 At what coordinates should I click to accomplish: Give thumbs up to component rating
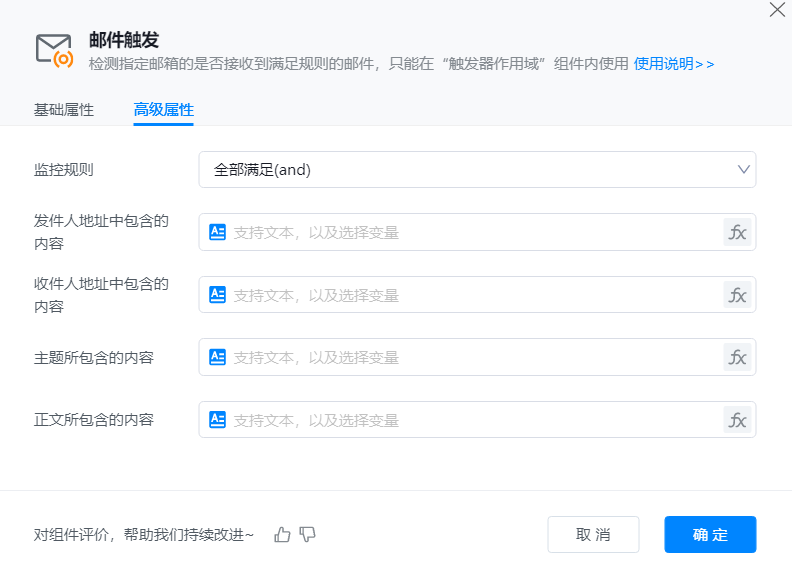[282, 535]
